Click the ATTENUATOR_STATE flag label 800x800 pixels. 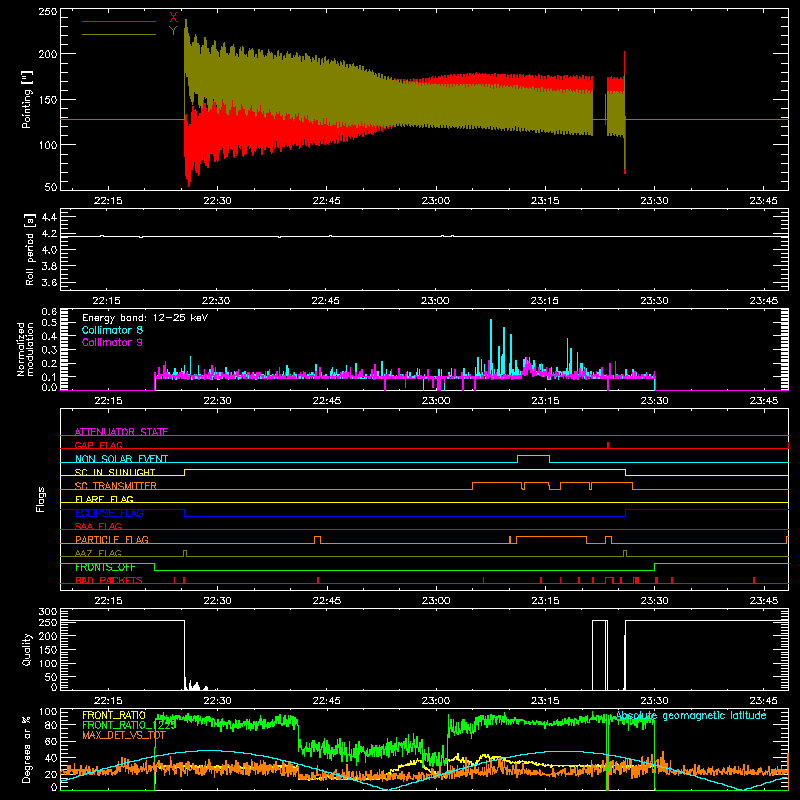[121, 432]
